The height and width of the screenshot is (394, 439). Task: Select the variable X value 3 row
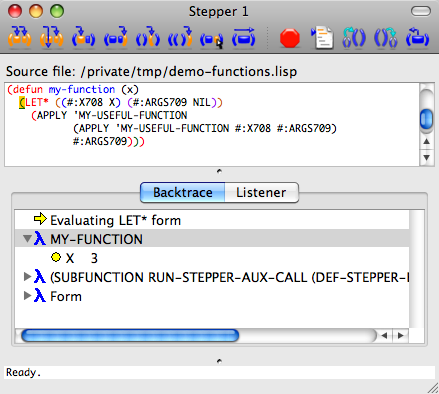pyautogui.click(x=212, y=258)
